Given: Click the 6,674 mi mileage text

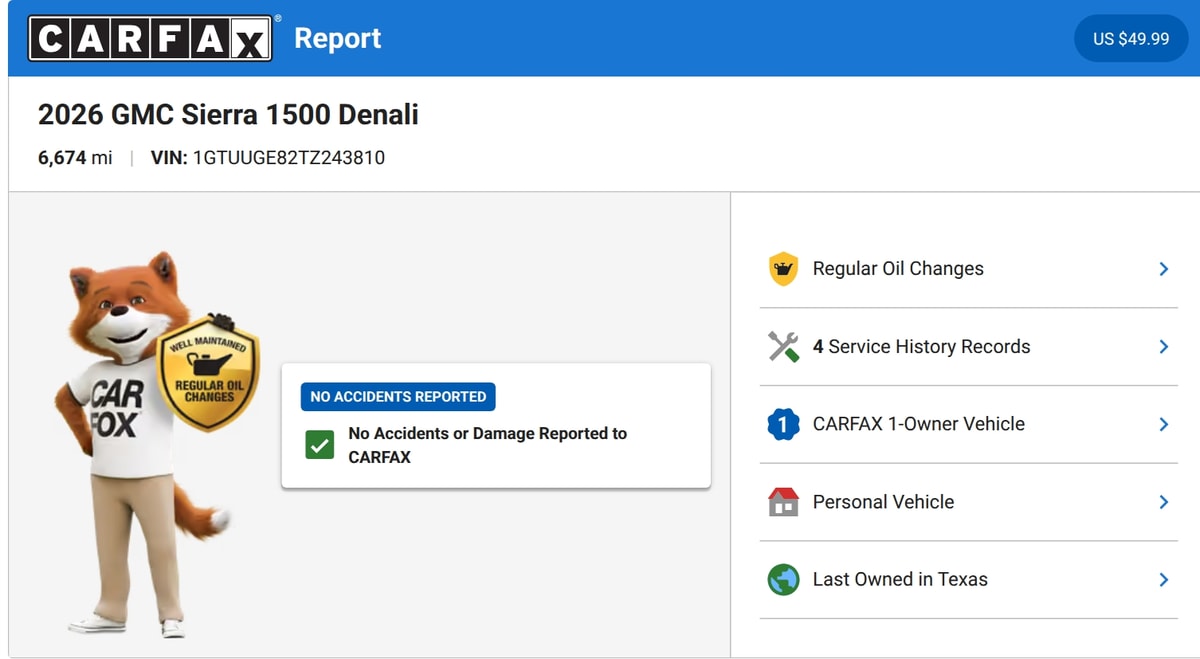Looking at the screenshot, I should tap(75, 158).
